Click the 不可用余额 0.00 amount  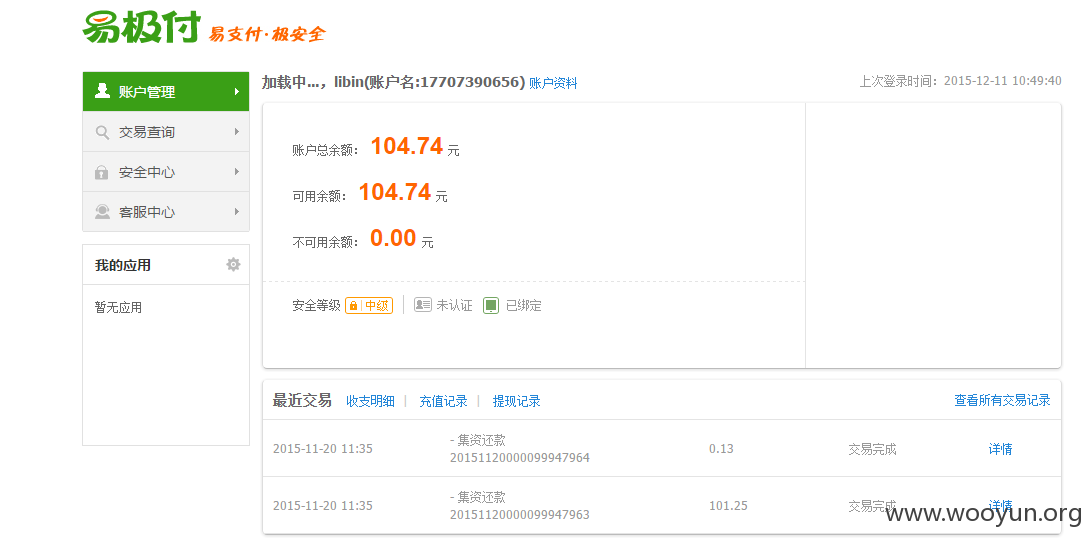pyautogui.click(x=393, y=238)
